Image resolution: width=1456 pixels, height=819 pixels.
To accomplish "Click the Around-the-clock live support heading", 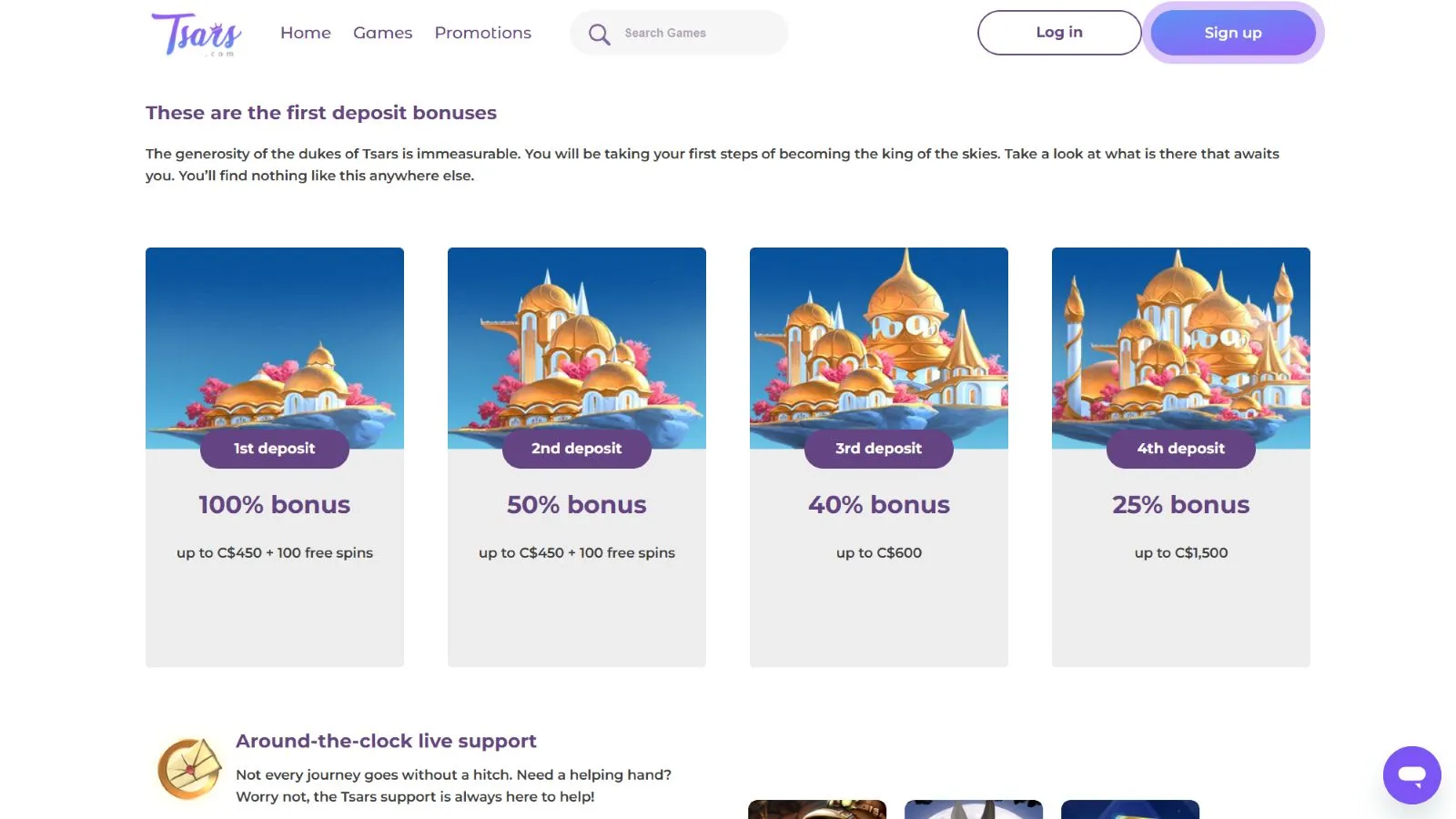I will click(386, 741).
